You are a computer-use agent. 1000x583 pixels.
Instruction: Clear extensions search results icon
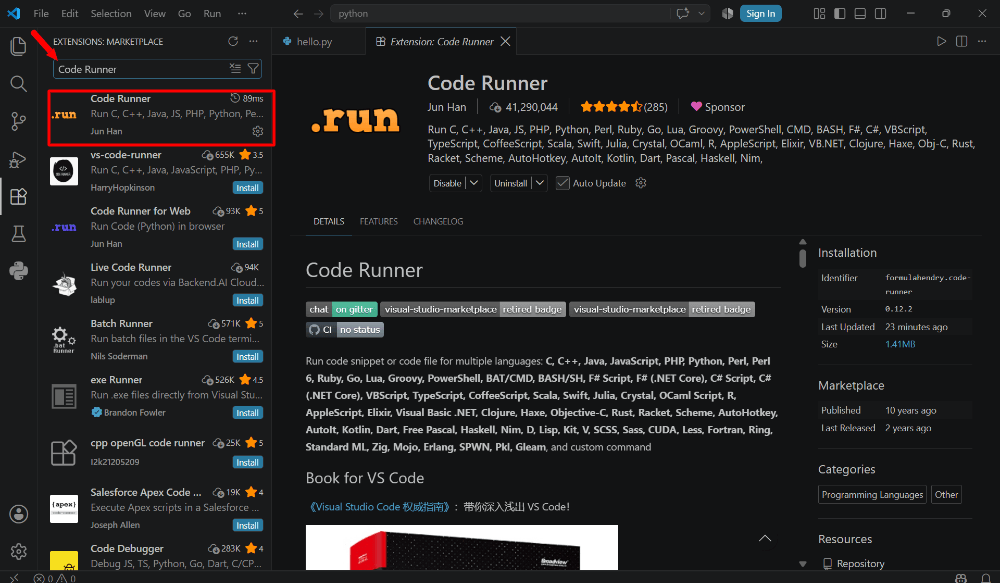pyautogui.click(x=235, y=68)
